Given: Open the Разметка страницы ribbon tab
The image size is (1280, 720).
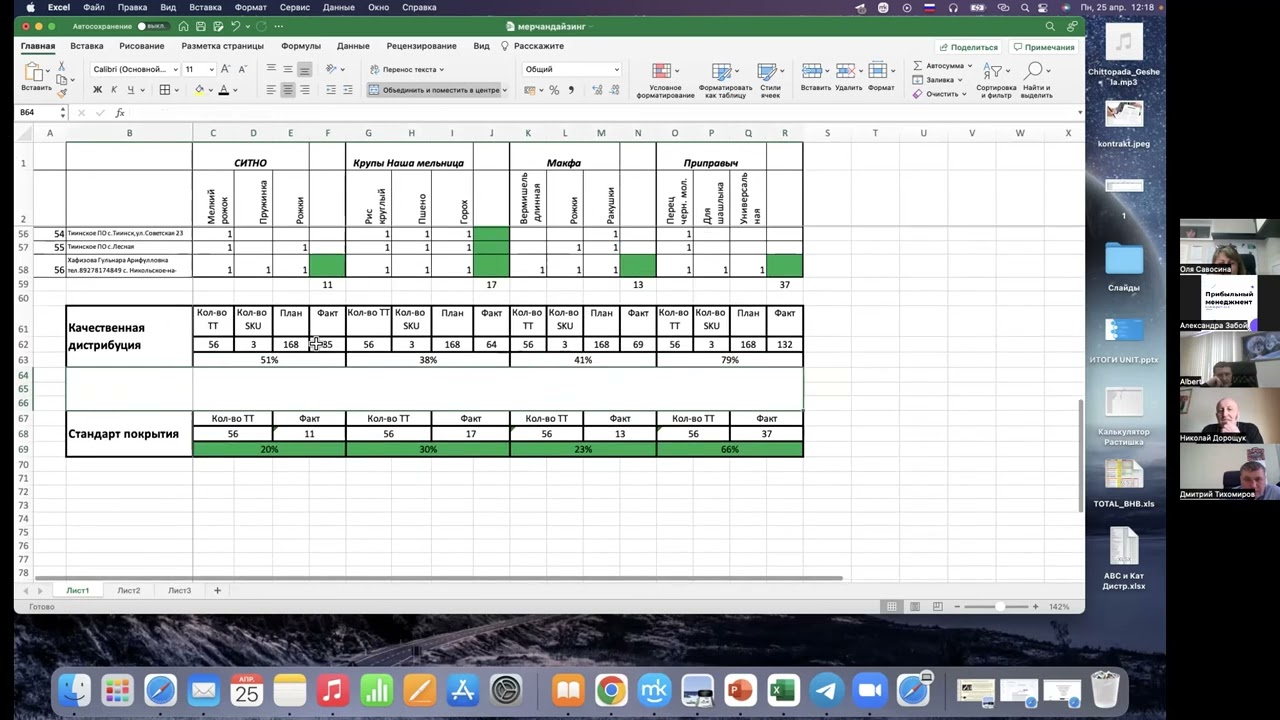Looking at the screenshot, I should 222,46.
